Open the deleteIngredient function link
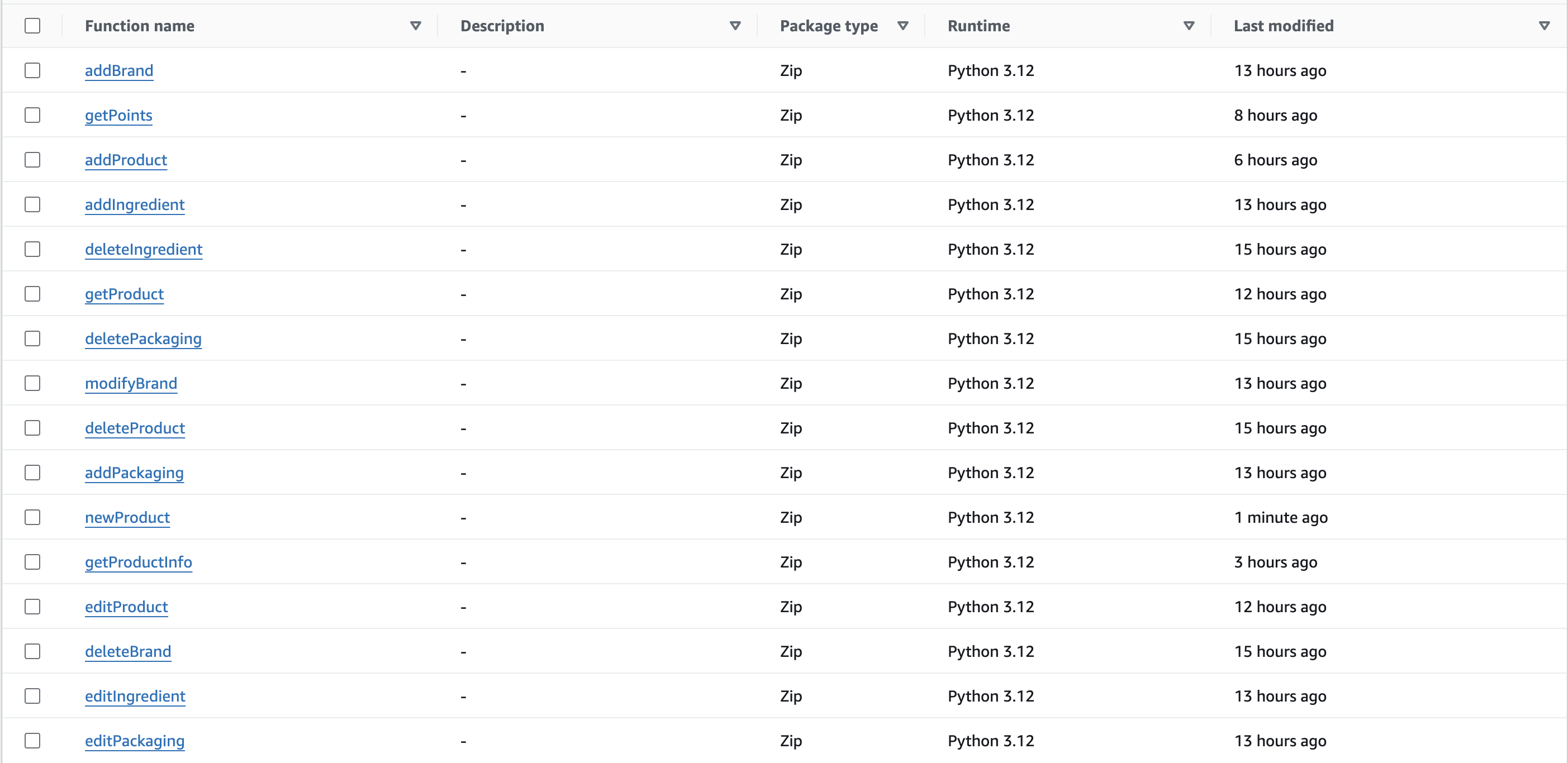The height and width of the screenshot is (763, 1568). [144, 250]
